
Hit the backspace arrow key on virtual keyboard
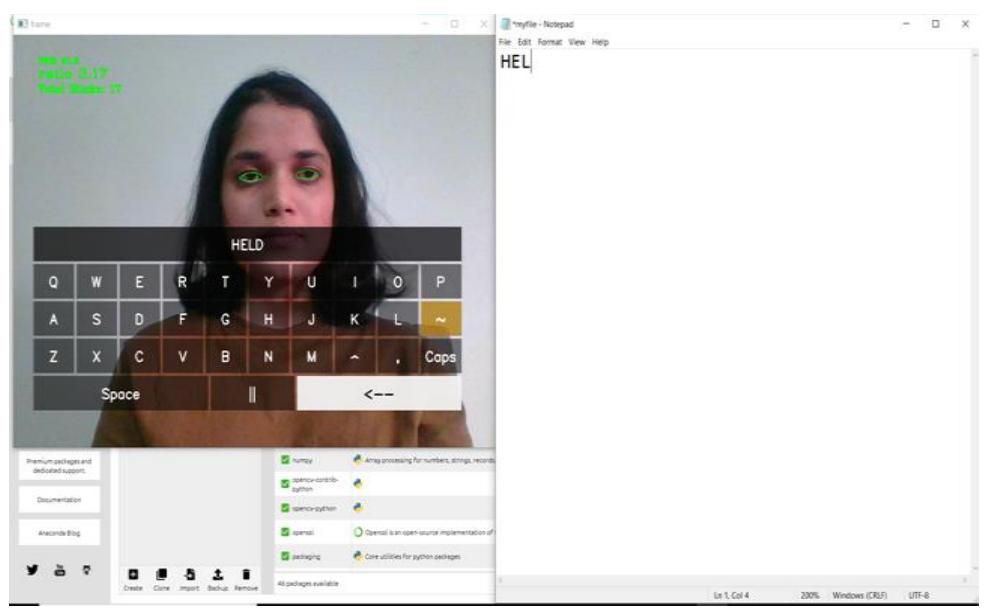pos(379,393)
